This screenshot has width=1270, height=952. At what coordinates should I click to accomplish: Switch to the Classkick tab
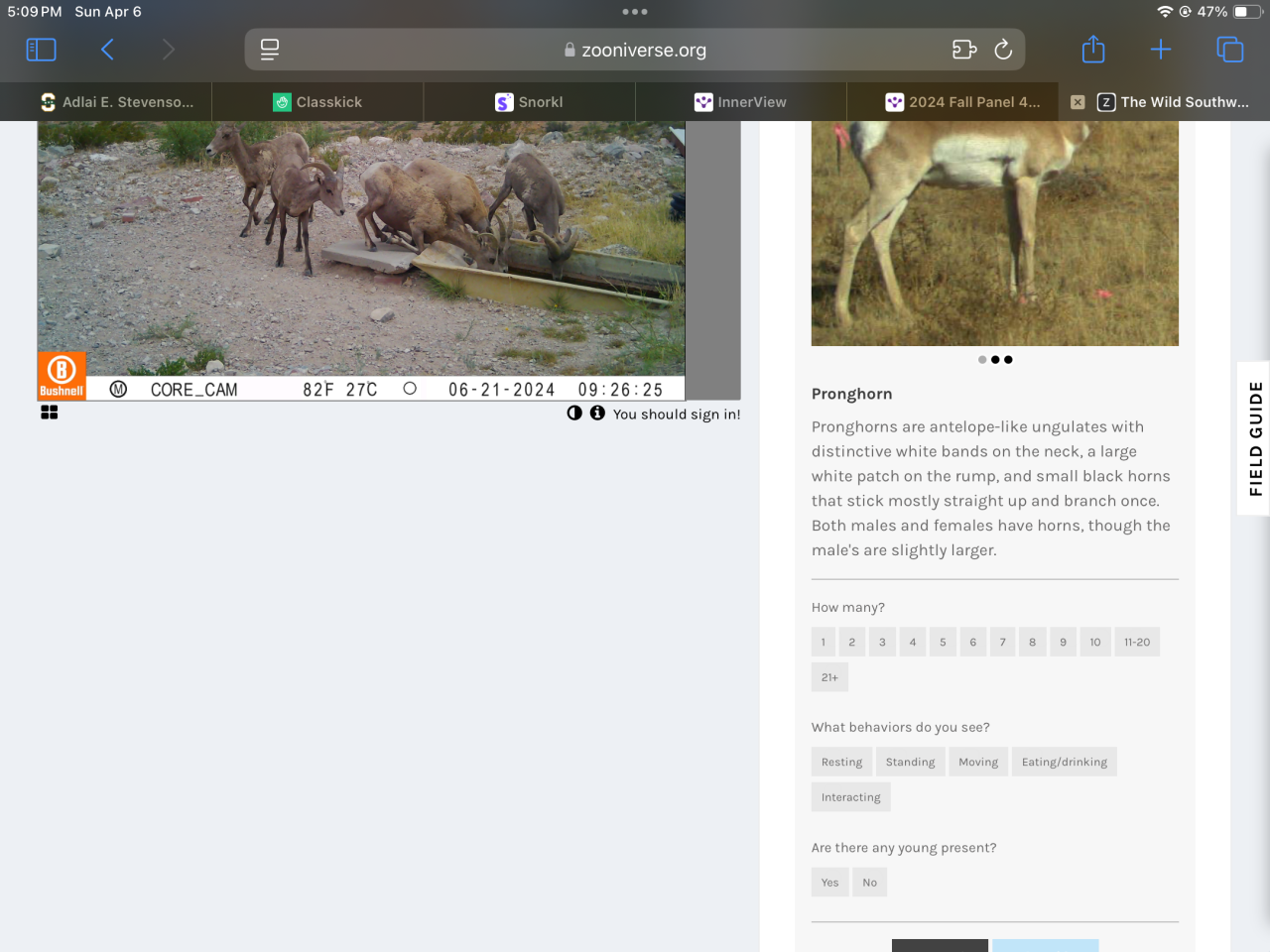point(317,102)
